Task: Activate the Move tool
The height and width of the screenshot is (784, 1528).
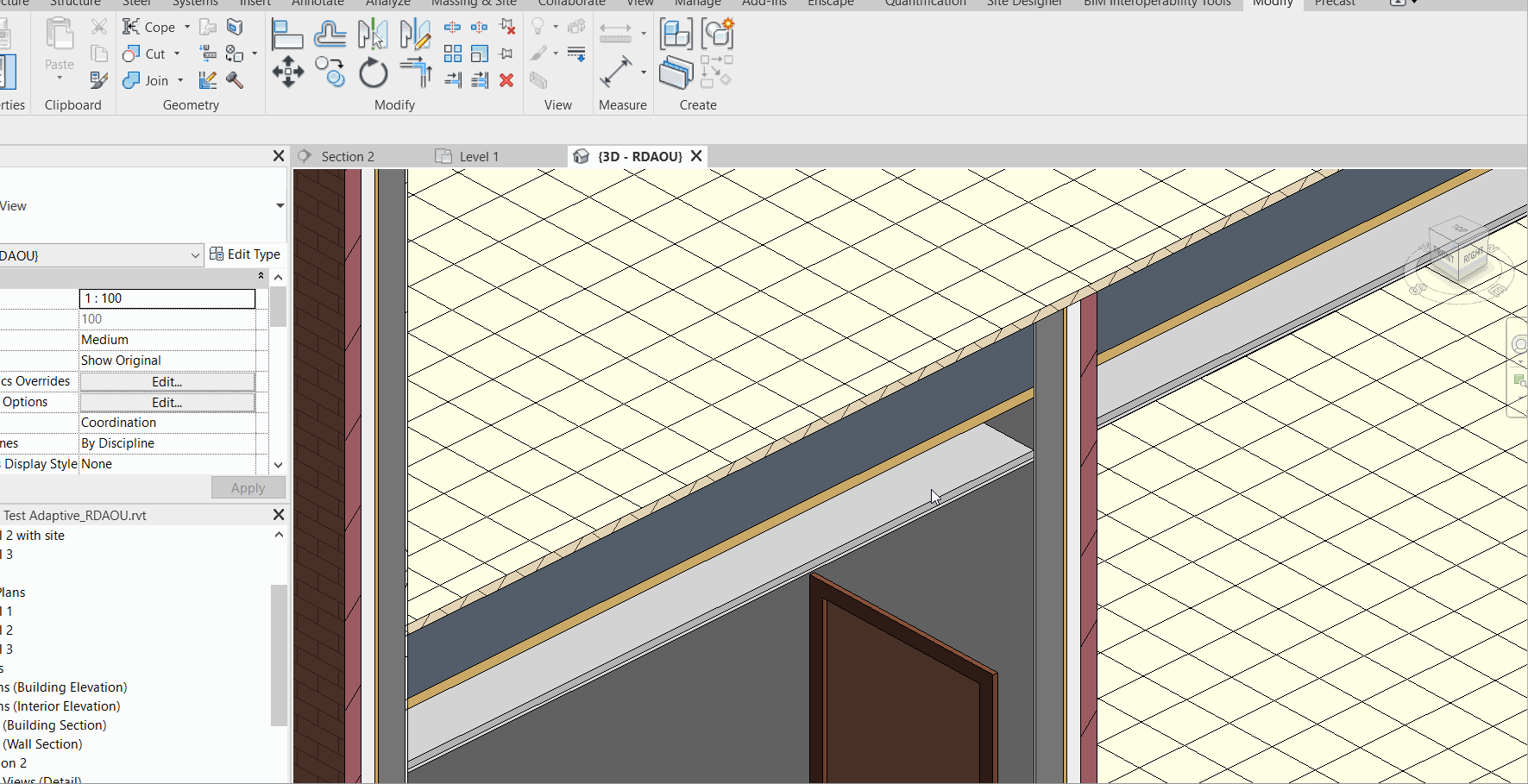Action: pyautogui.click(x=288, y=73)
